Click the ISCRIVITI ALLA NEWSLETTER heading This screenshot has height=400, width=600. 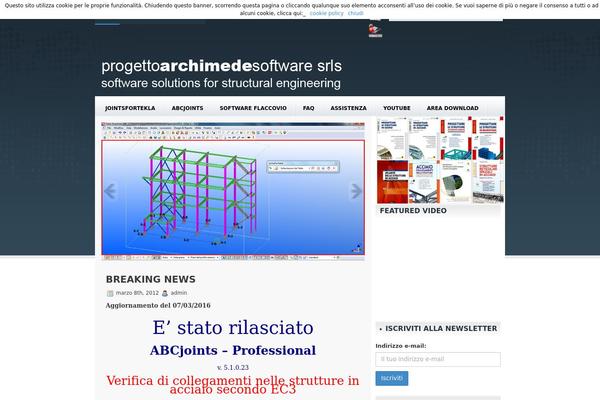441,329
